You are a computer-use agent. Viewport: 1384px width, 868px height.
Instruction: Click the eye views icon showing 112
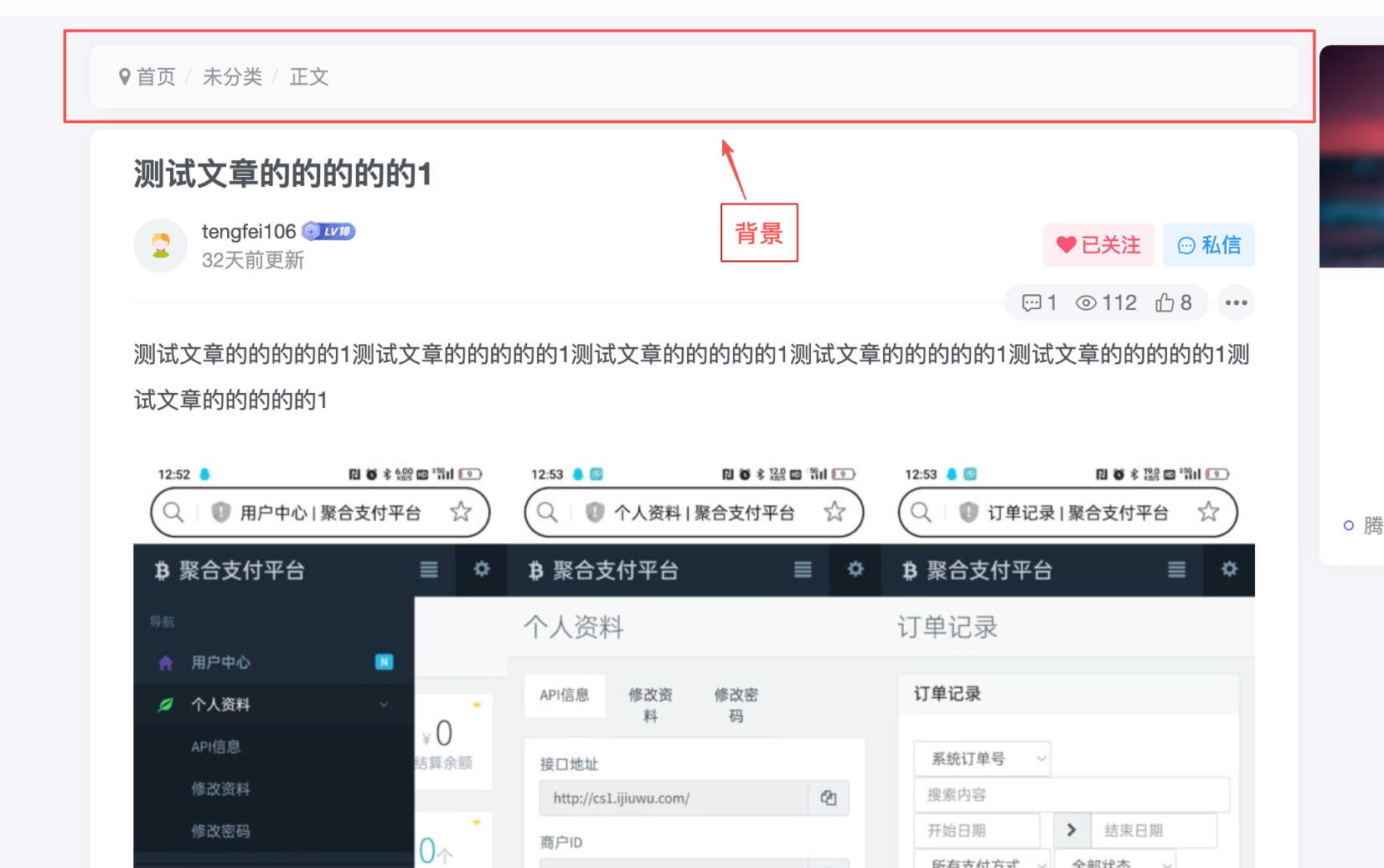pos(1086,302)
